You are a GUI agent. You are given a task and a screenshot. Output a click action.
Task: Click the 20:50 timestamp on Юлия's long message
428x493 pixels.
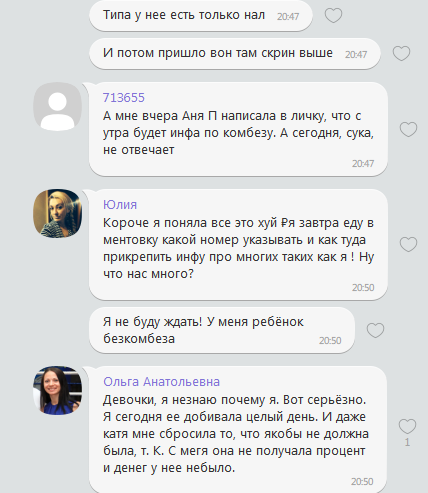pyautogui.click(x=363, y=287)
